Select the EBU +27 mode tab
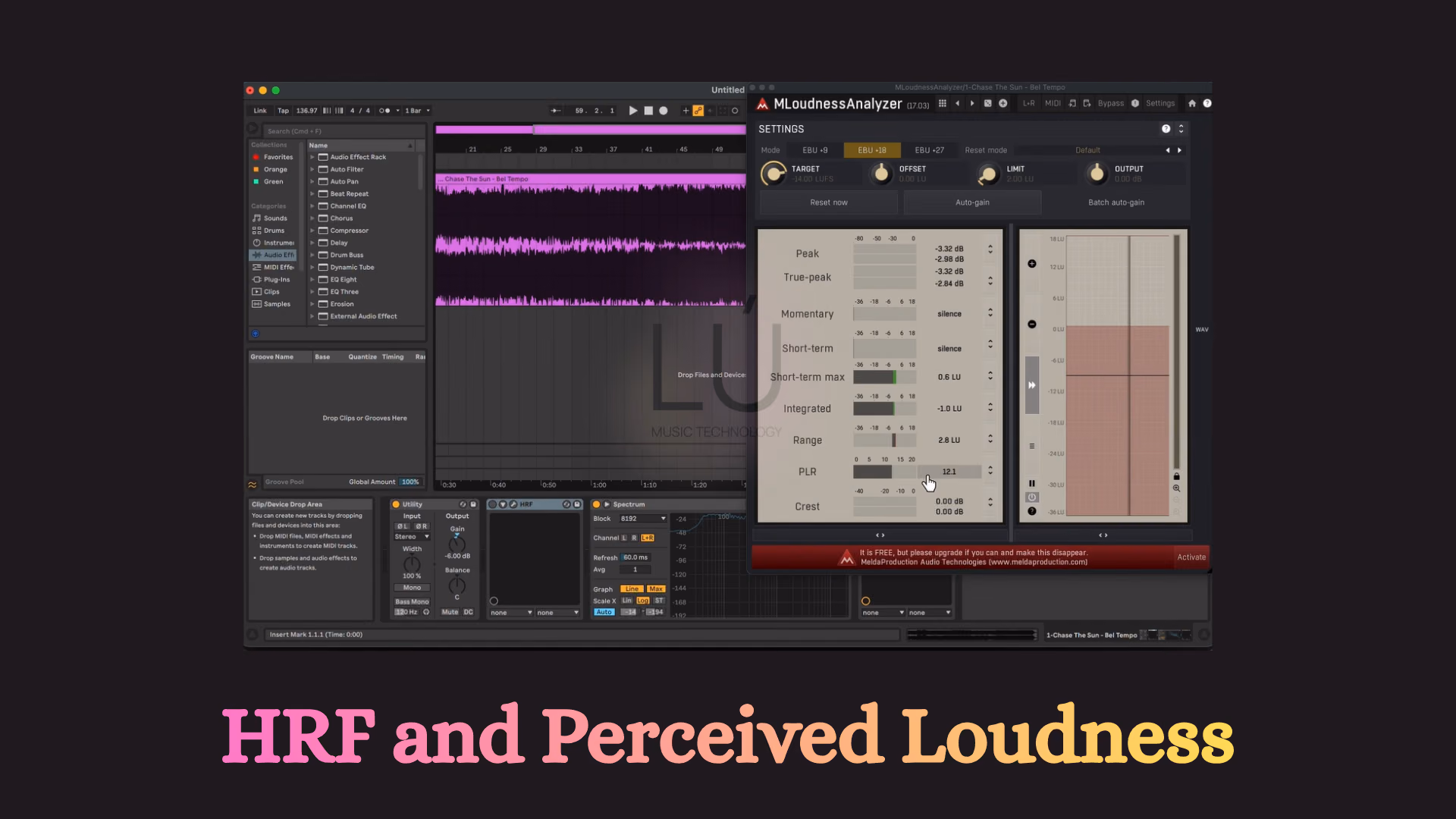Viewport: 1456px width, 819px height. tap(929, 150)
